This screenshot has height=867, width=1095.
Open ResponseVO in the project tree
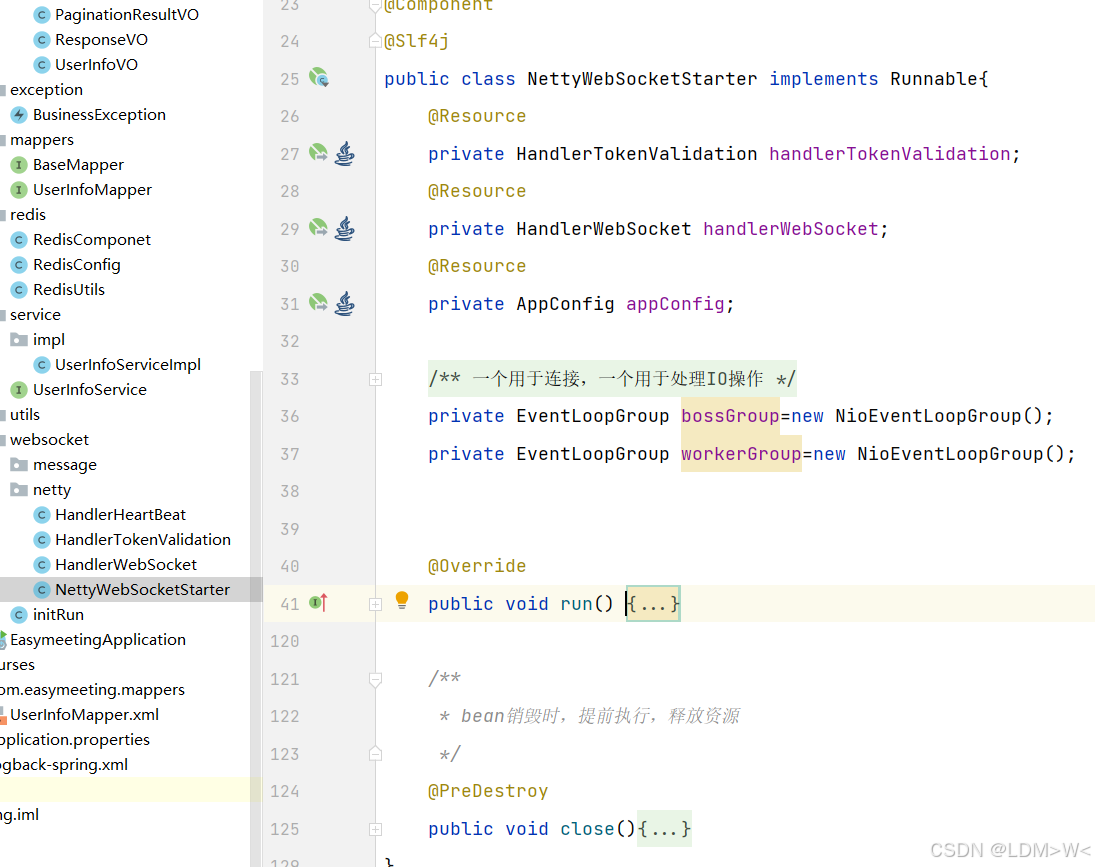(101, 40)
